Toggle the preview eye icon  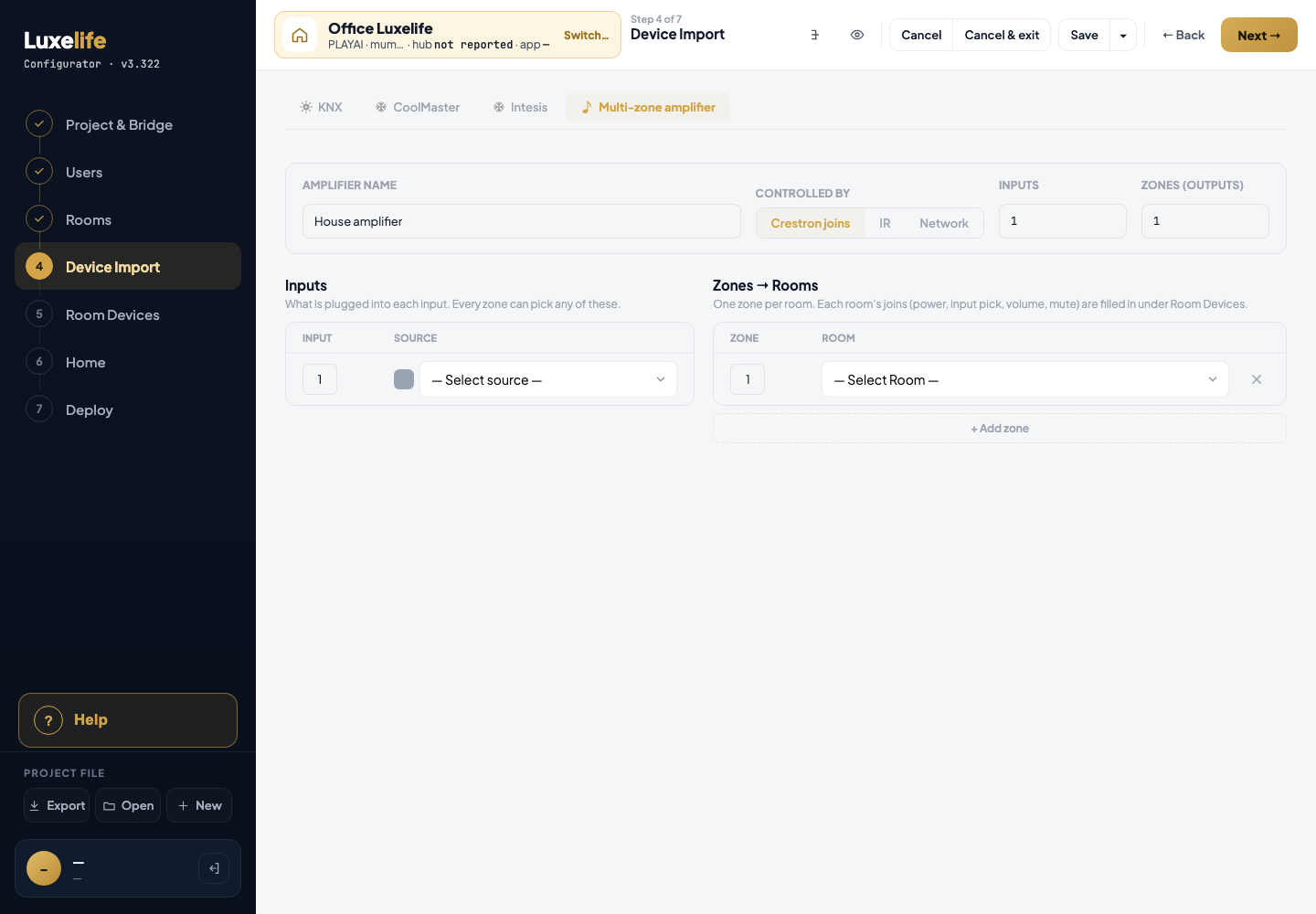coord(857,35)
